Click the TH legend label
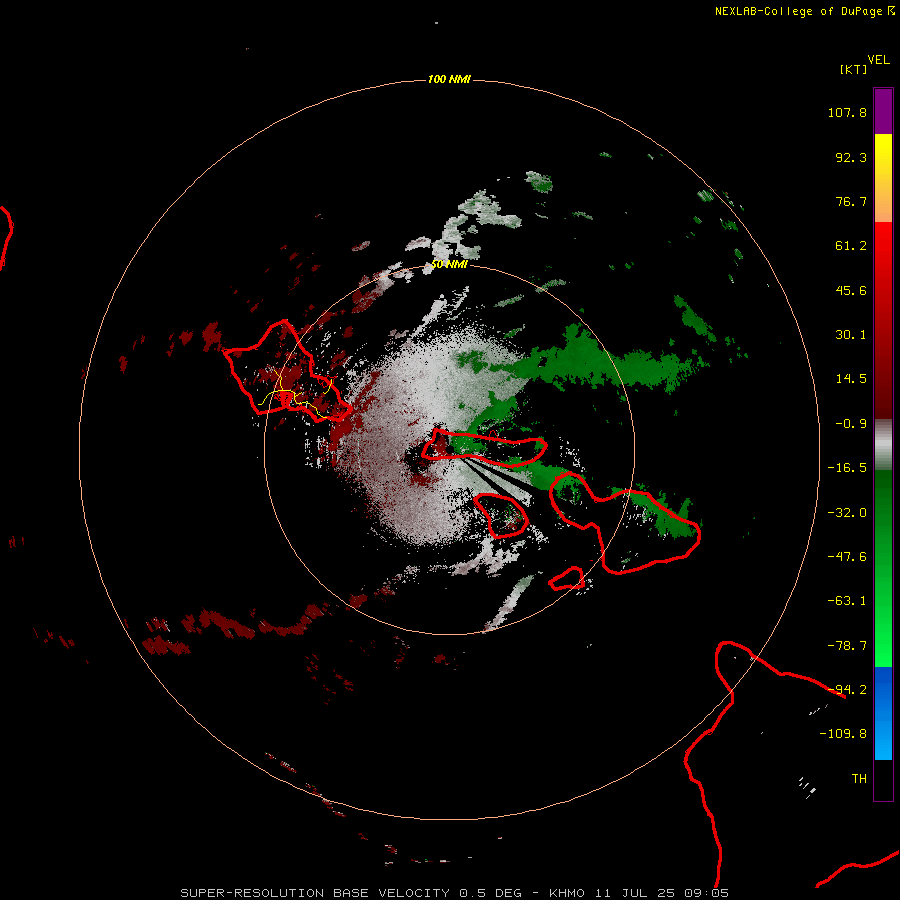This screenshot has height=900, width=900. pos(859,779)
